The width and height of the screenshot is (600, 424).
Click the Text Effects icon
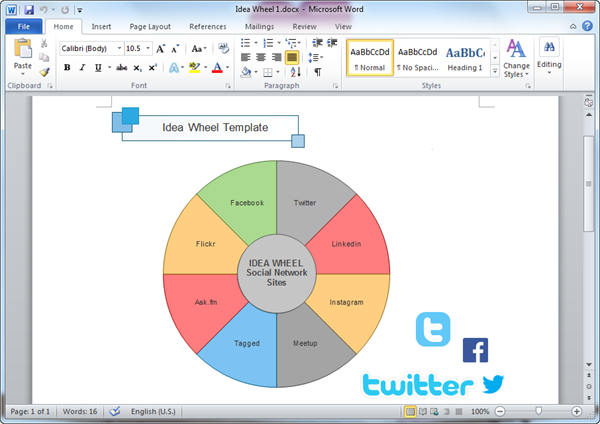pos(174,68)
